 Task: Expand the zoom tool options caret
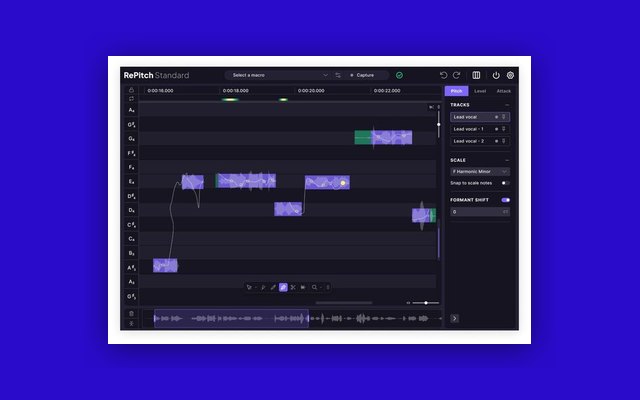click(321, 288)
